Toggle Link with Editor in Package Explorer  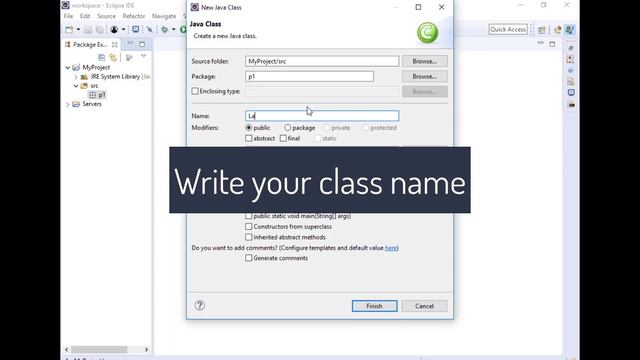(113, 58)
